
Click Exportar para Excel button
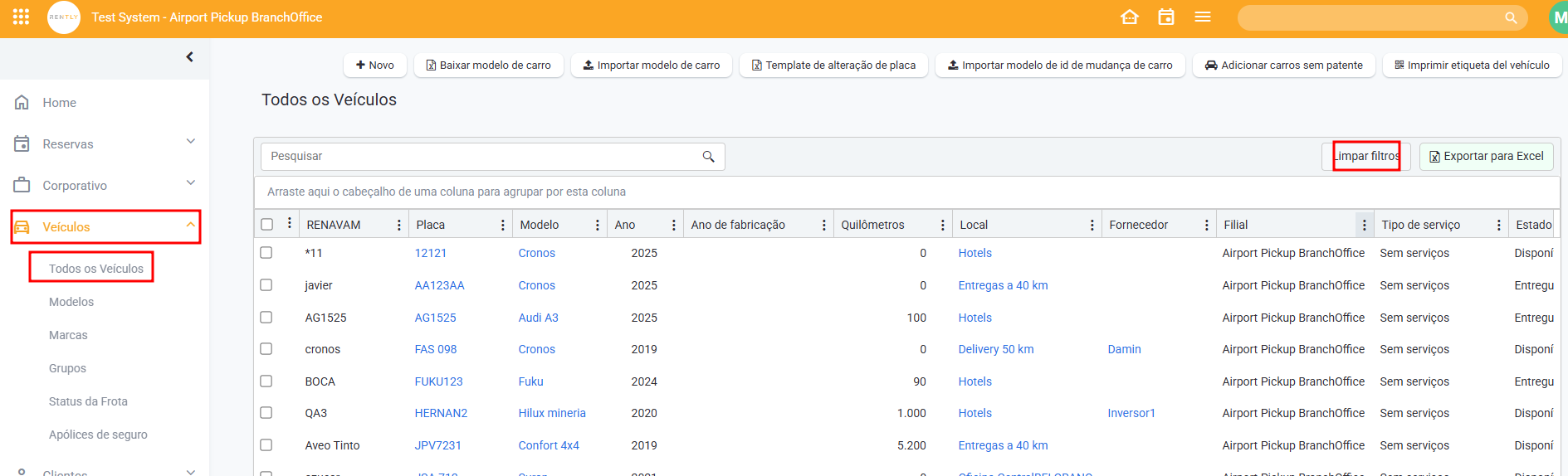click(x=1485, y=157)
